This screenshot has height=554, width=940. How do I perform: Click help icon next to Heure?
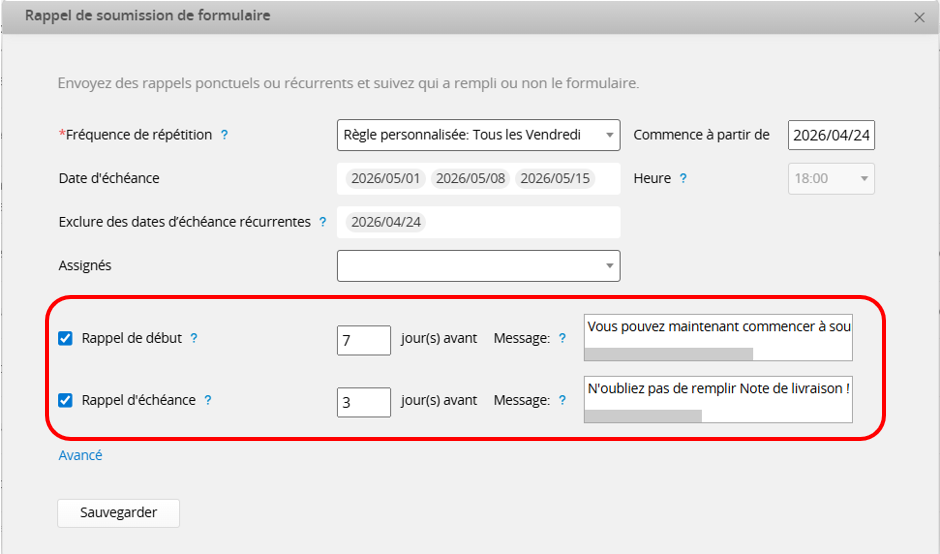coord(683,179)
